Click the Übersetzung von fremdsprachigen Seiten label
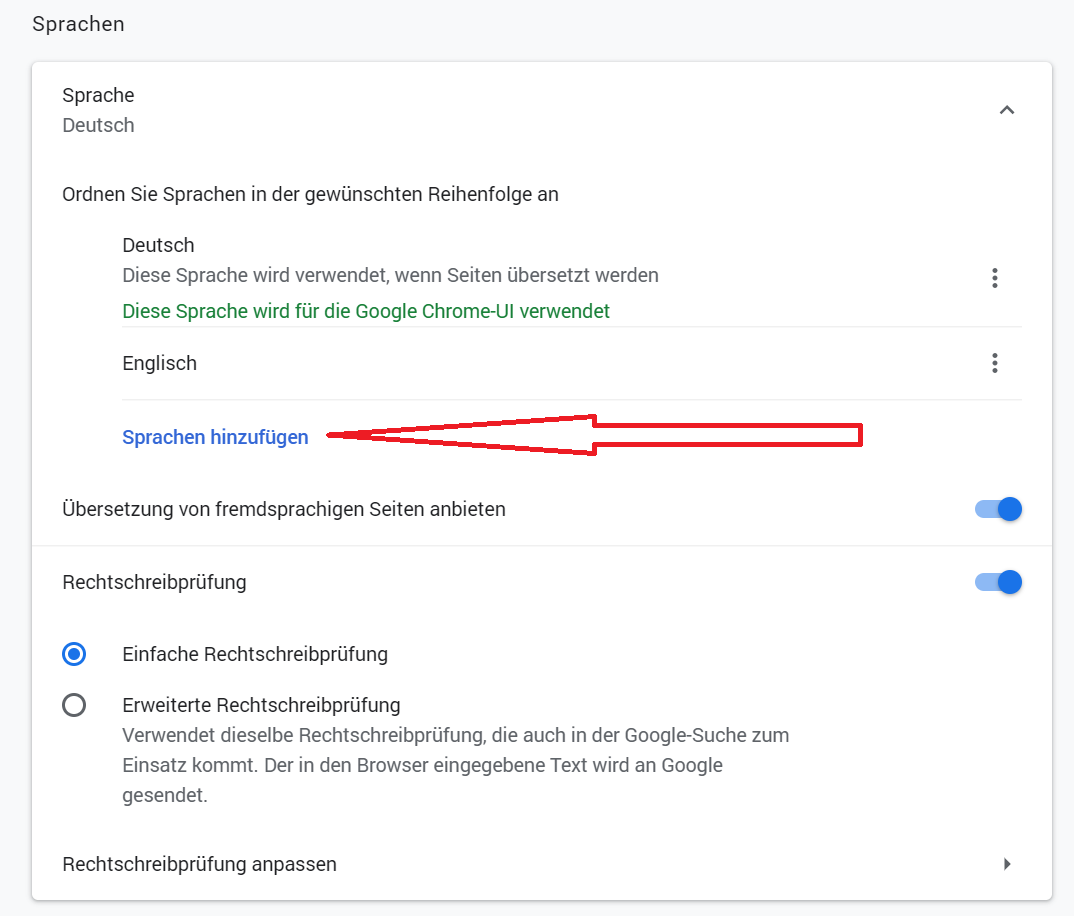1074x916 pixels. click(x=284, y=509)
